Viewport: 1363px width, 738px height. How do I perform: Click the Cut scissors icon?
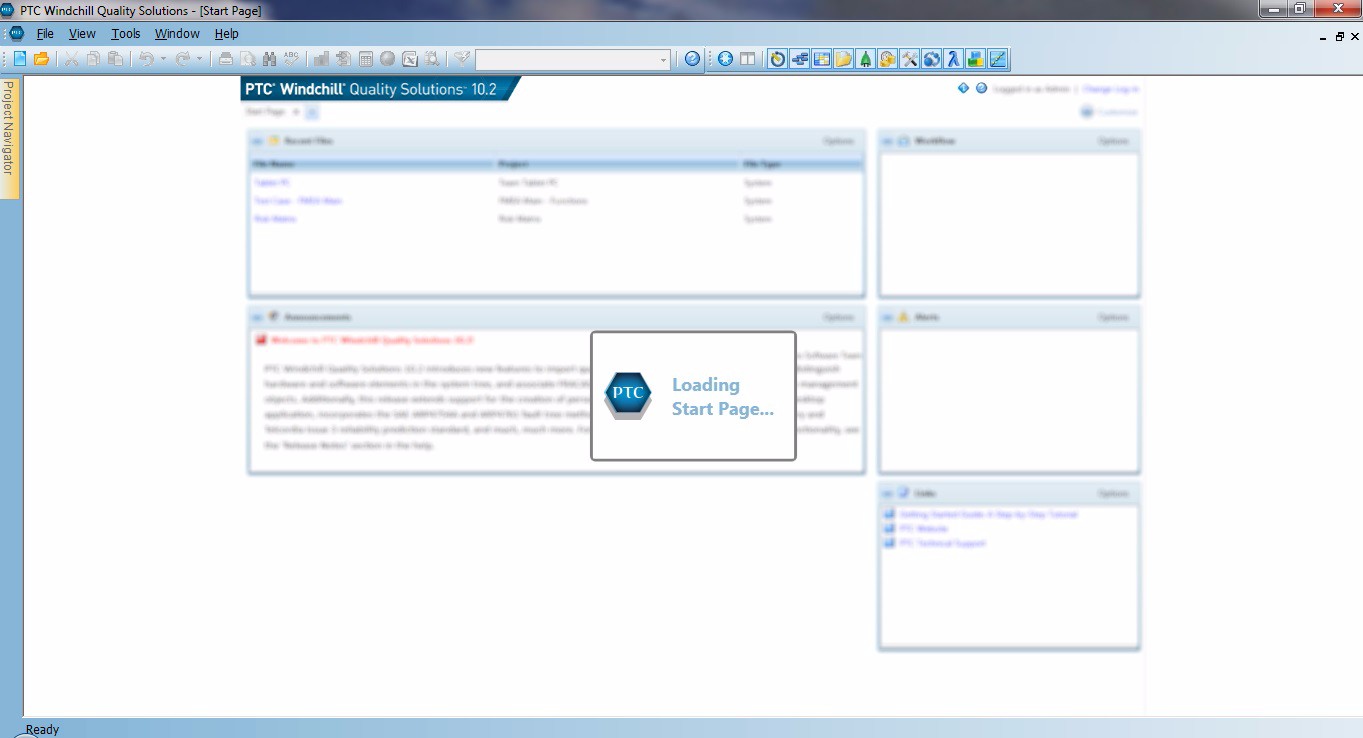(72, 59)
